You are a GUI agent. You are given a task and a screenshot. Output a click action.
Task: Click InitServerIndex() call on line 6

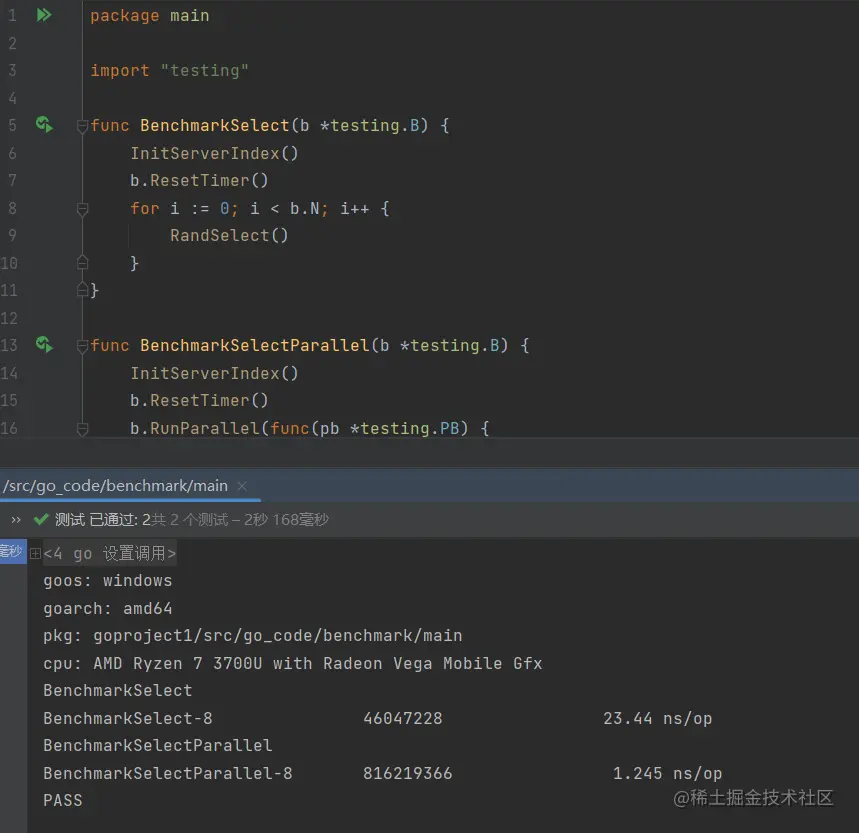coord(214,153)
